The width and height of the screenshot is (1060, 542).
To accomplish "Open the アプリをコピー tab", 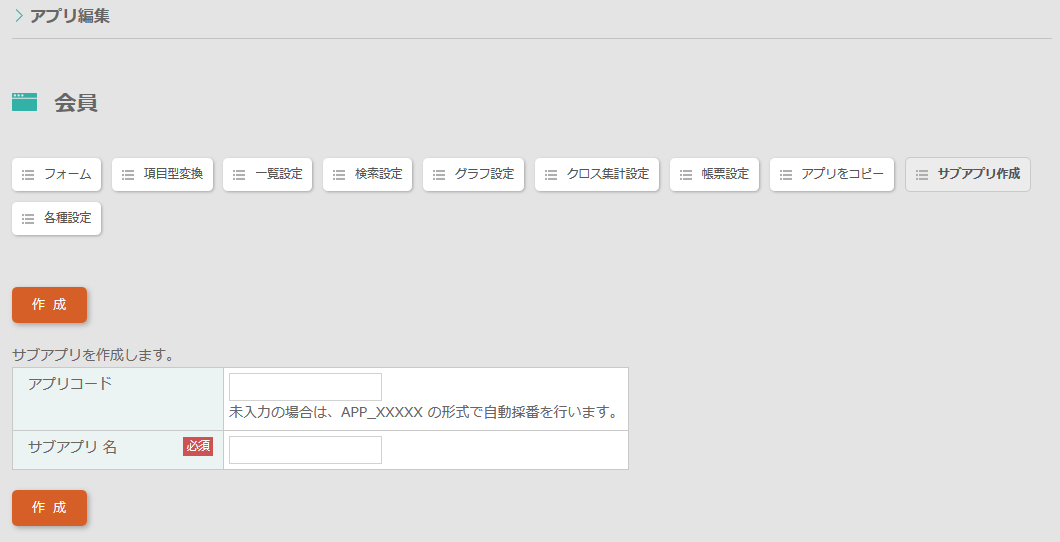I will coord(832,174).
